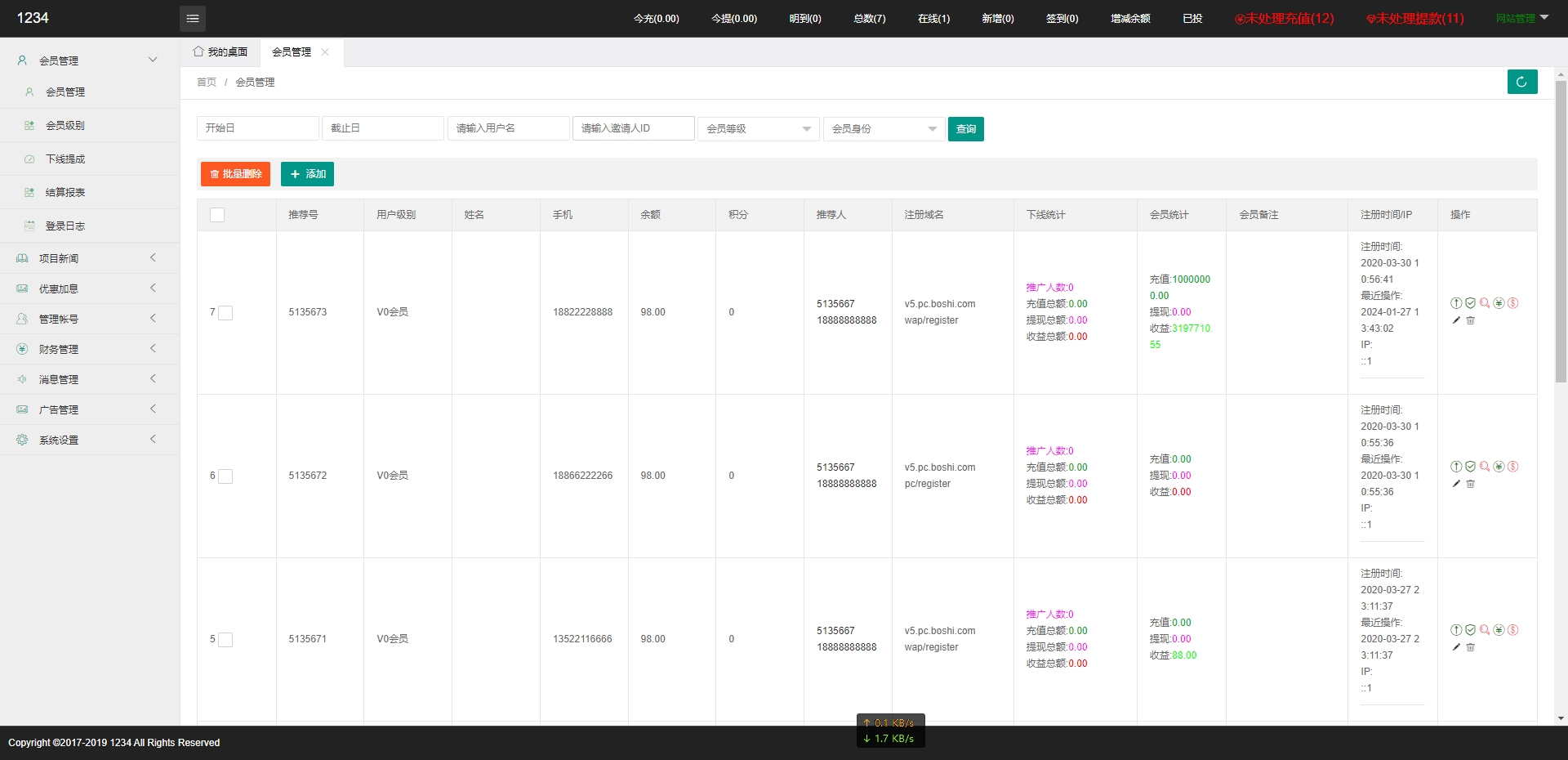Click the red magnifier icon for member 5135672

(x=1485, y=467)
